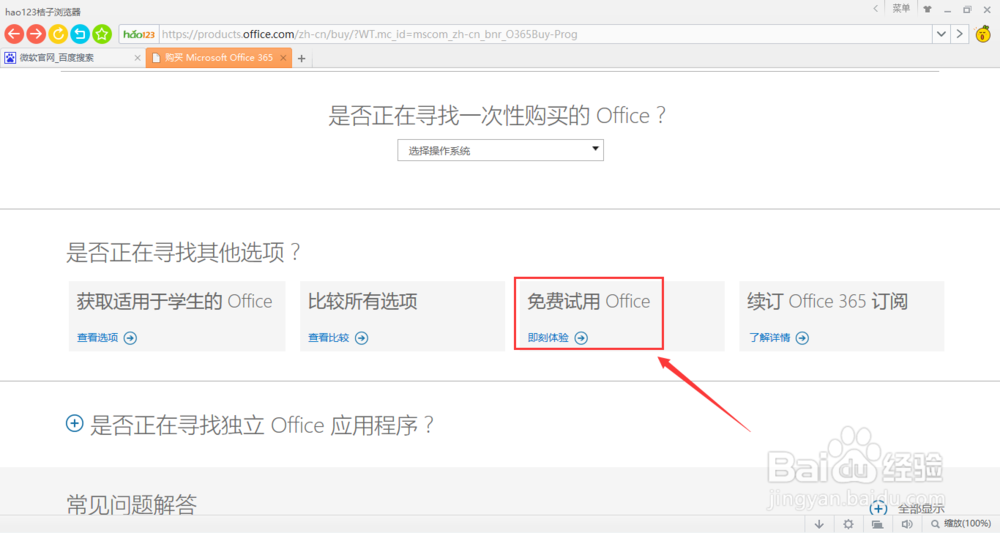The width and height of the screenshot is (1000, 533).
Task: Open settings gear icon in status bar
Action: [848, 524]
